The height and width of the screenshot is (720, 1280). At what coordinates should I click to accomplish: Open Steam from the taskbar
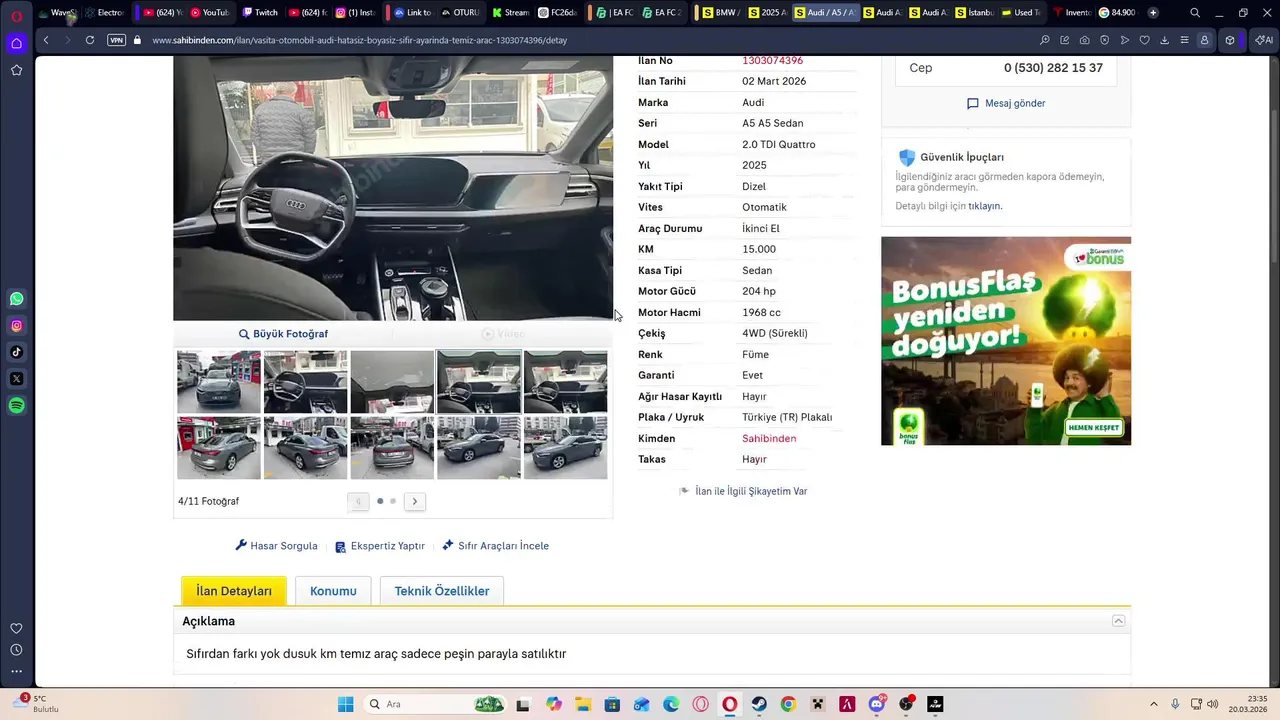click(759, 704)
